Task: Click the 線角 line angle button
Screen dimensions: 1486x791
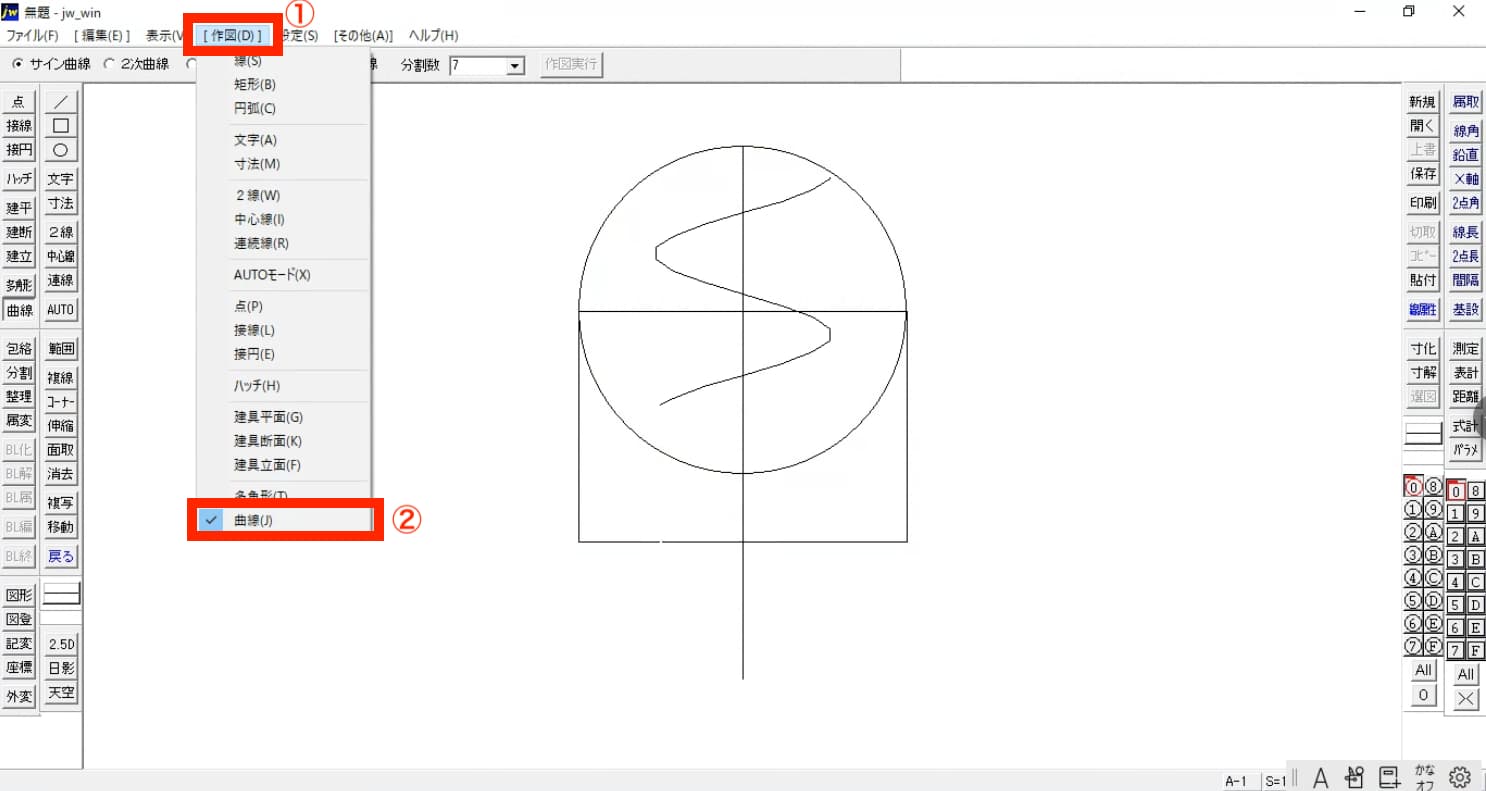Action: click(1466, 131)
